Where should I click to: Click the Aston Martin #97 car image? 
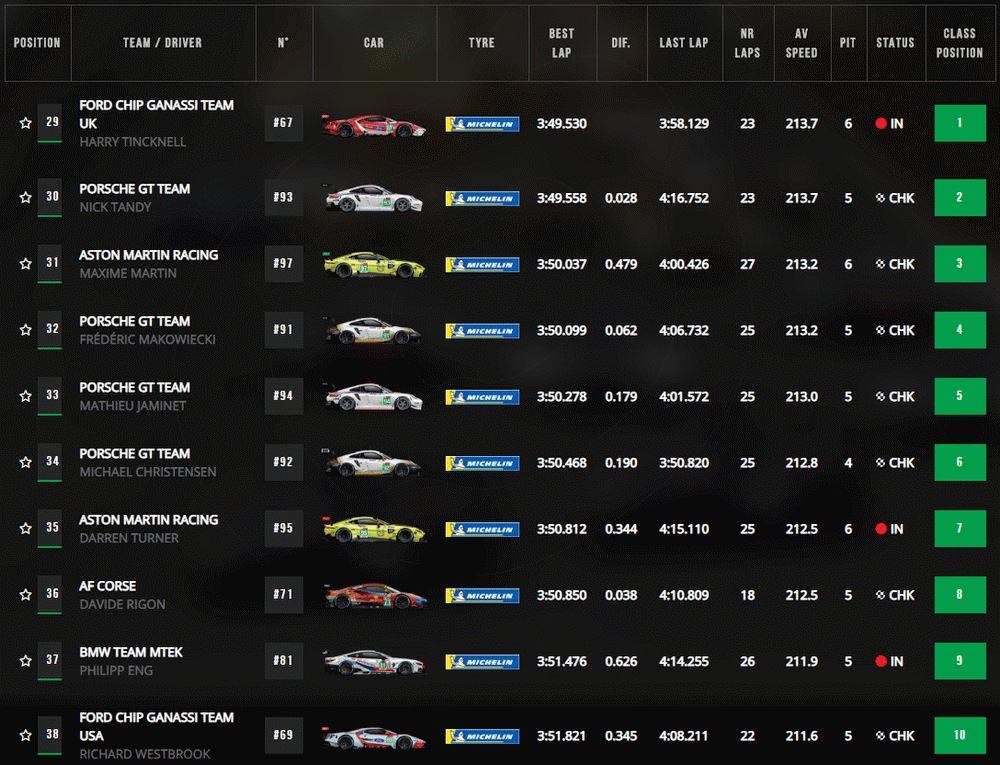(374, 264)
